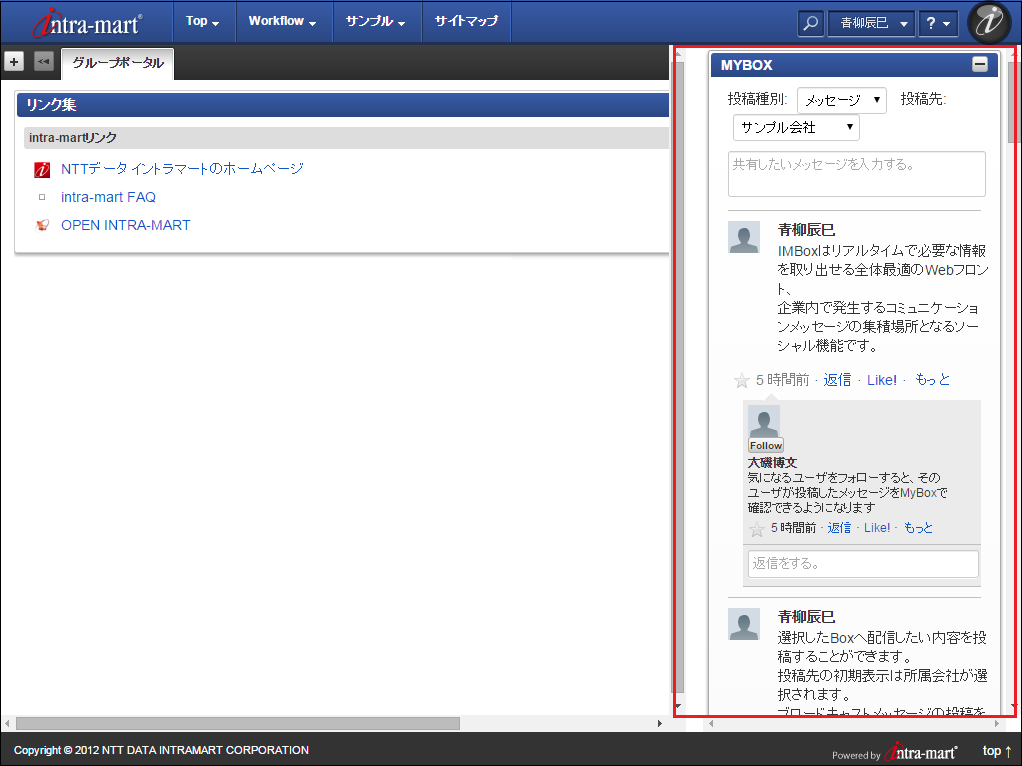Viewport: 1022px width, 766px height.
Task: Click the Follow button under 大磯博文 avatar
Action: (x=766, y=445)
